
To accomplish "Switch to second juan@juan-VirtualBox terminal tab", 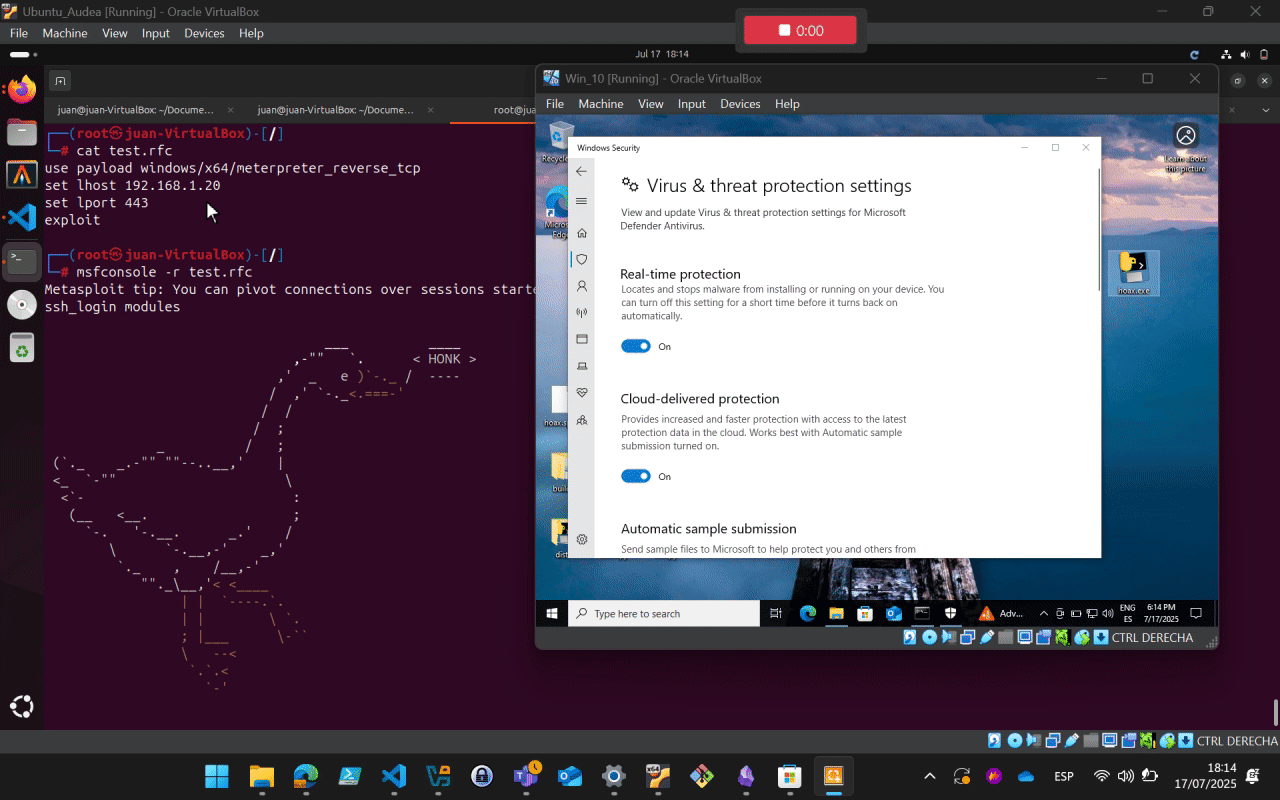I will point(335,110).
